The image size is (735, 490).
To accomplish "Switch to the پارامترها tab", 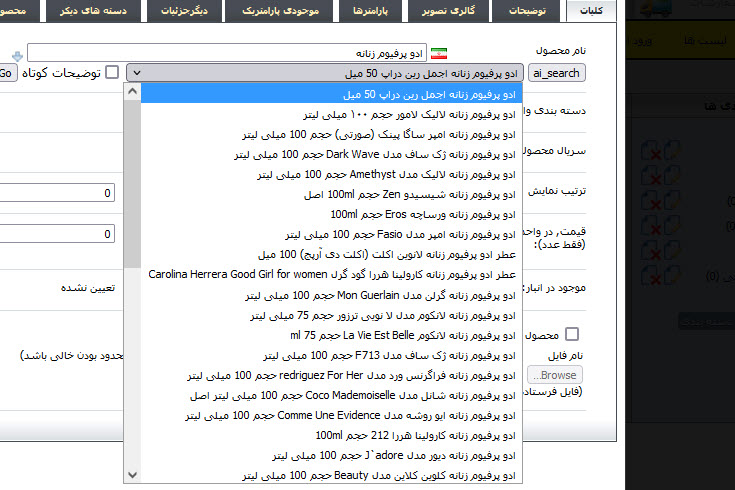I will pyautogui.click(x=370, y=10).
